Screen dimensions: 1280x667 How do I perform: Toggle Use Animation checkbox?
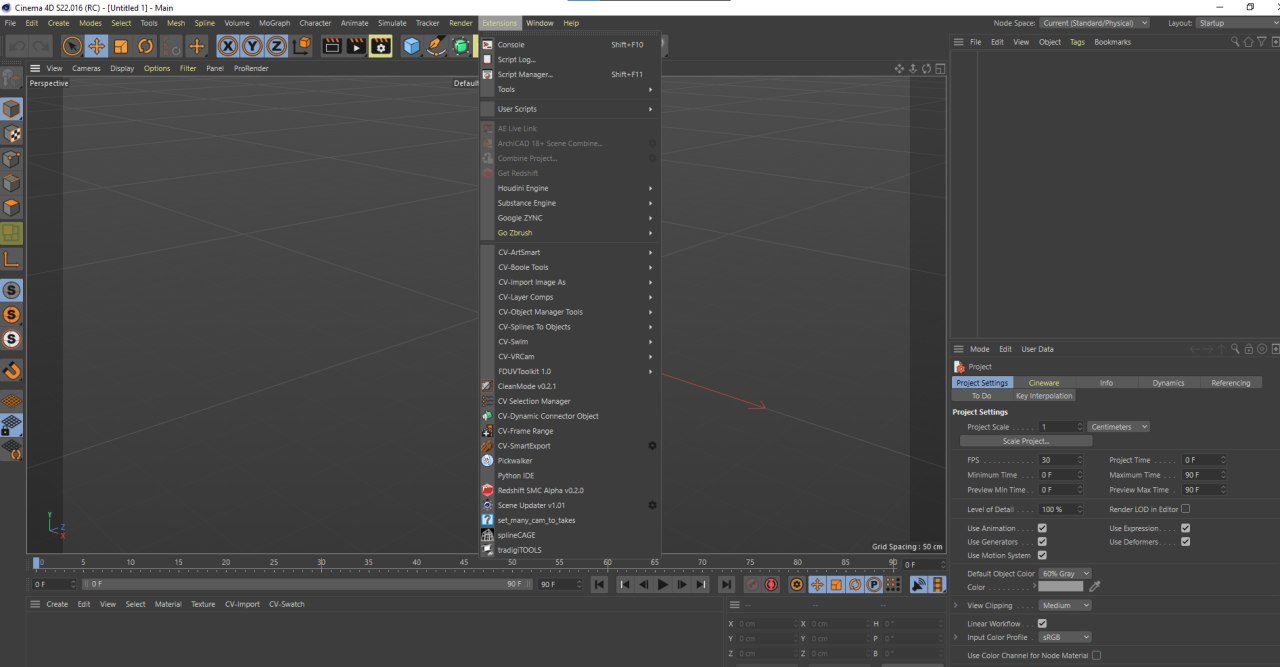coord(1042,528)
